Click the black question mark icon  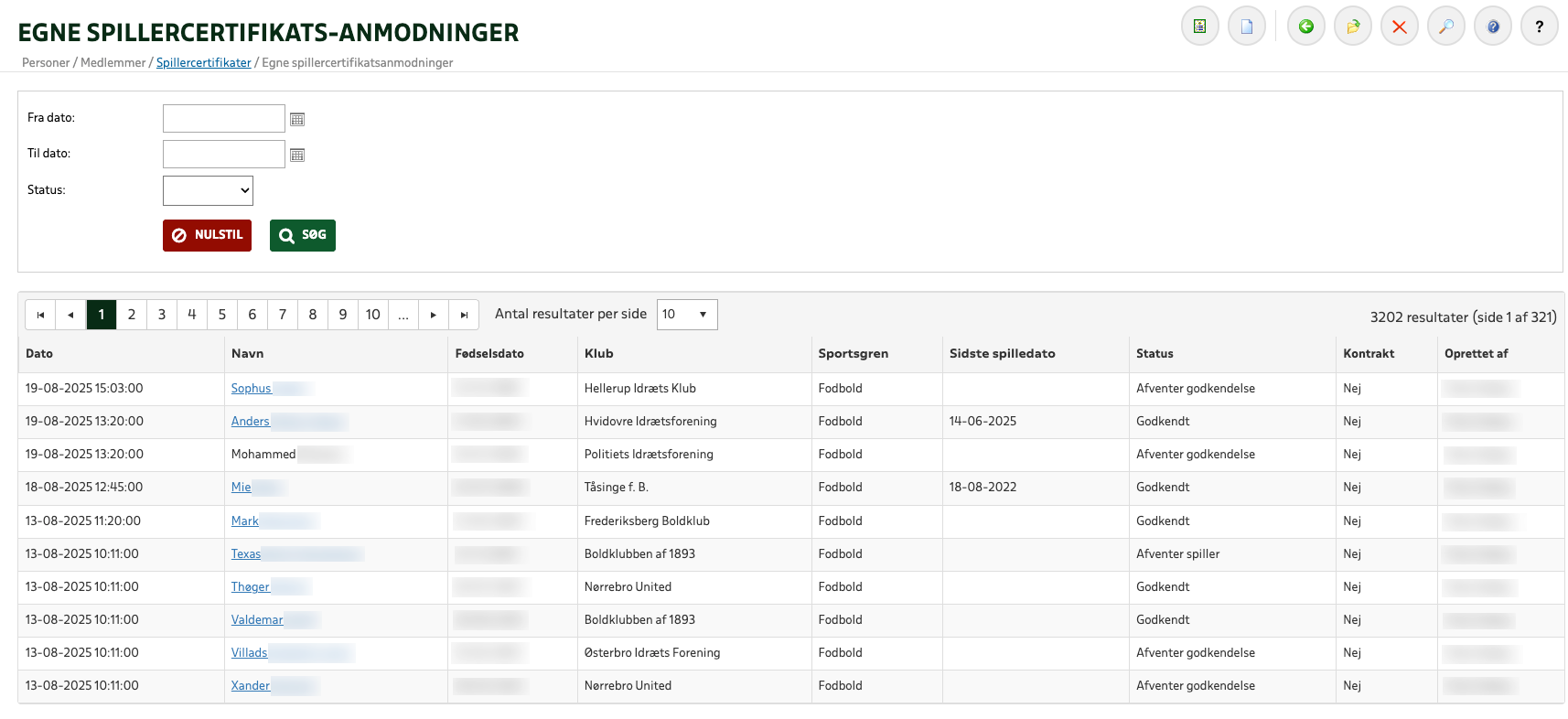click(x=1539, y=27)
